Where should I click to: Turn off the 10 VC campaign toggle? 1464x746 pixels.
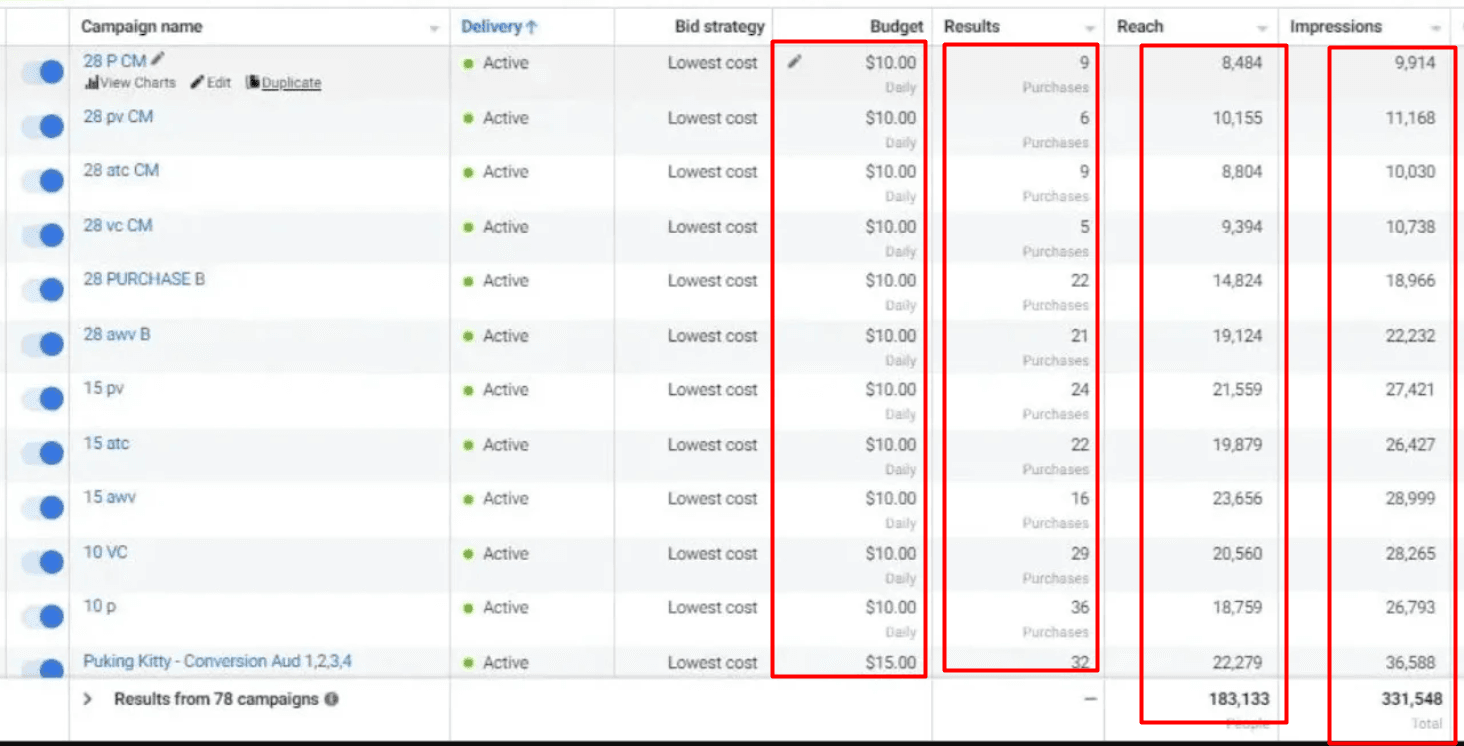44,562
